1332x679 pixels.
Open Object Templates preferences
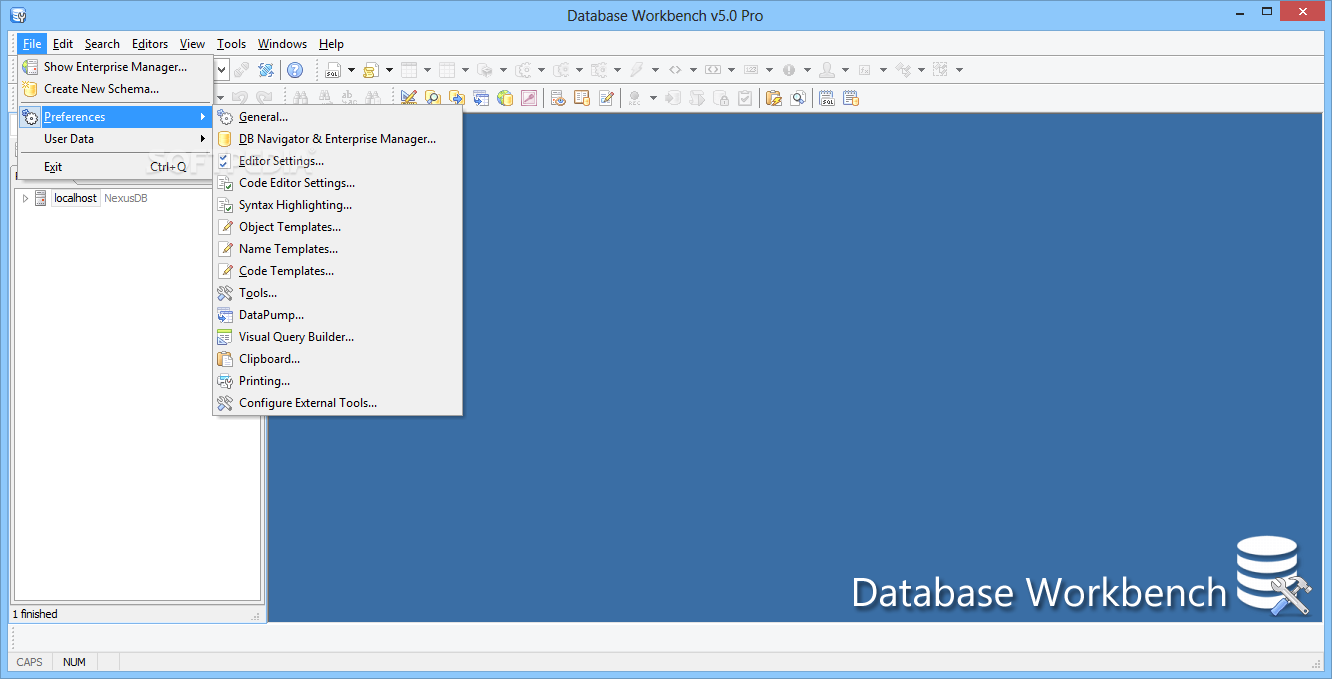click(x=337, y=227)
